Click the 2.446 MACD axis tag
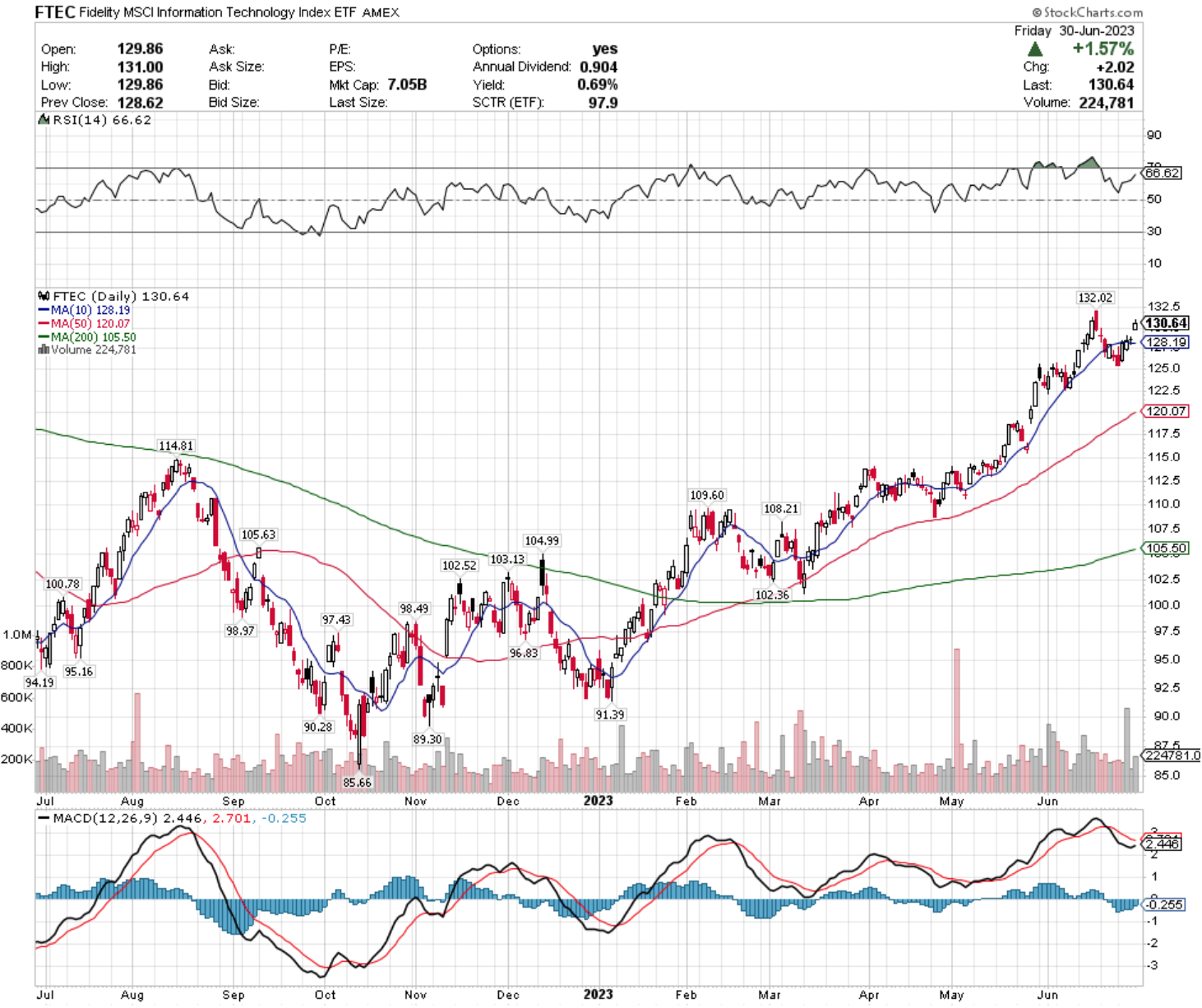Viewport: 1202px width, 1008px height. point(1163,844)
